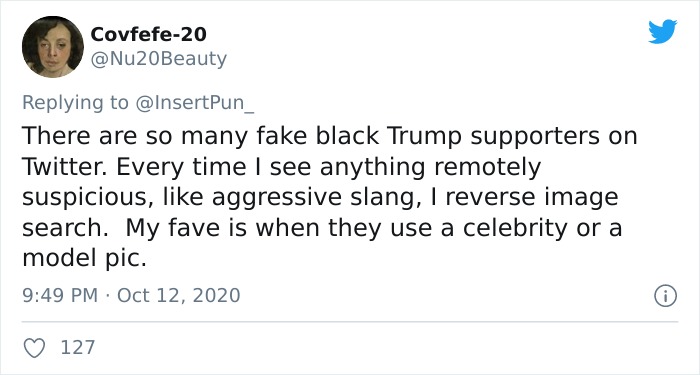Click the phrase 'aggressive slang'
The width and height of the screenshot is (700, 375).
point(314,198)
